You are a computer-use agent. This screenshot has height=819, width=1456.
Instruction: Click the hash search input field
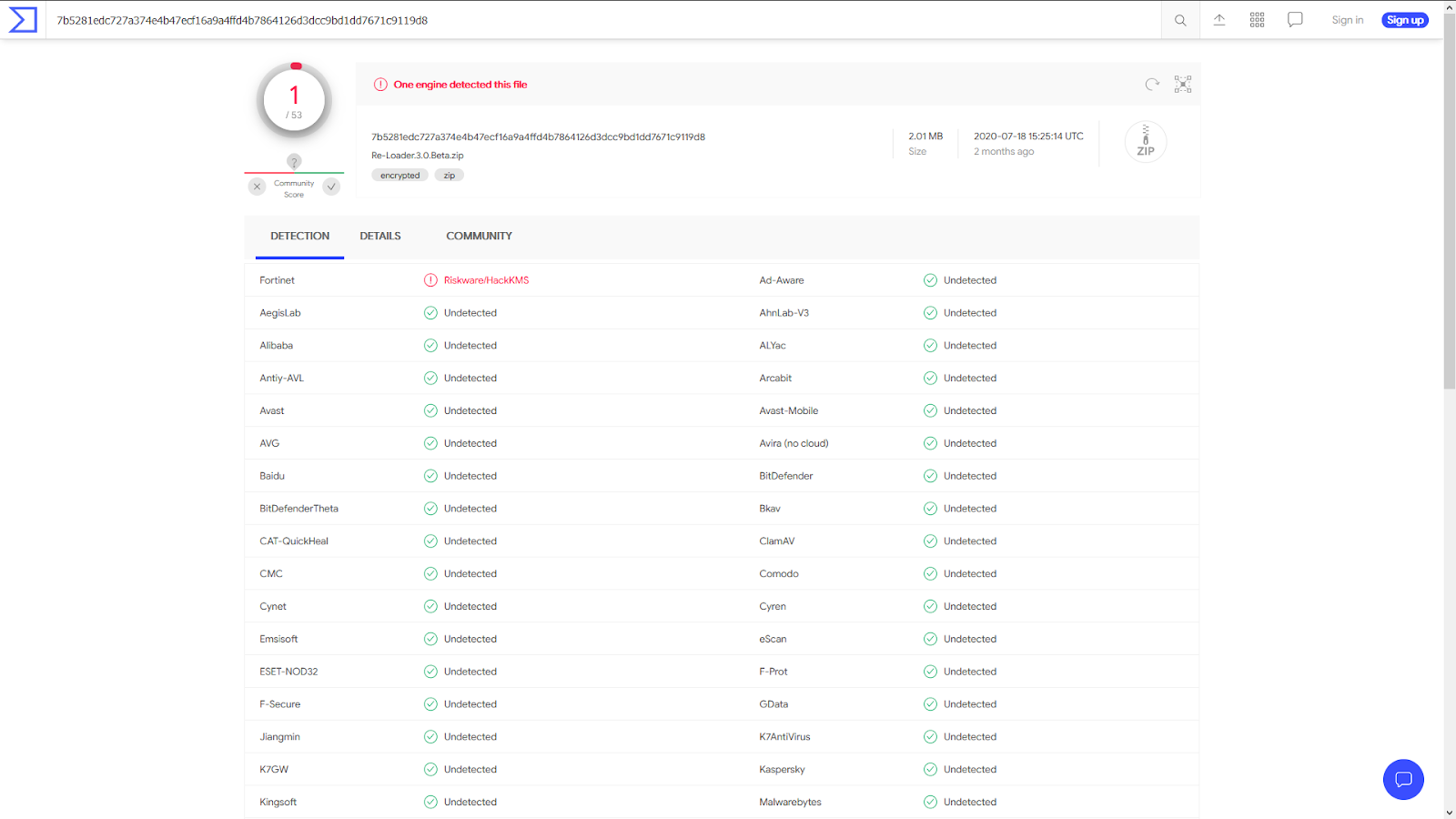point(603,20)
